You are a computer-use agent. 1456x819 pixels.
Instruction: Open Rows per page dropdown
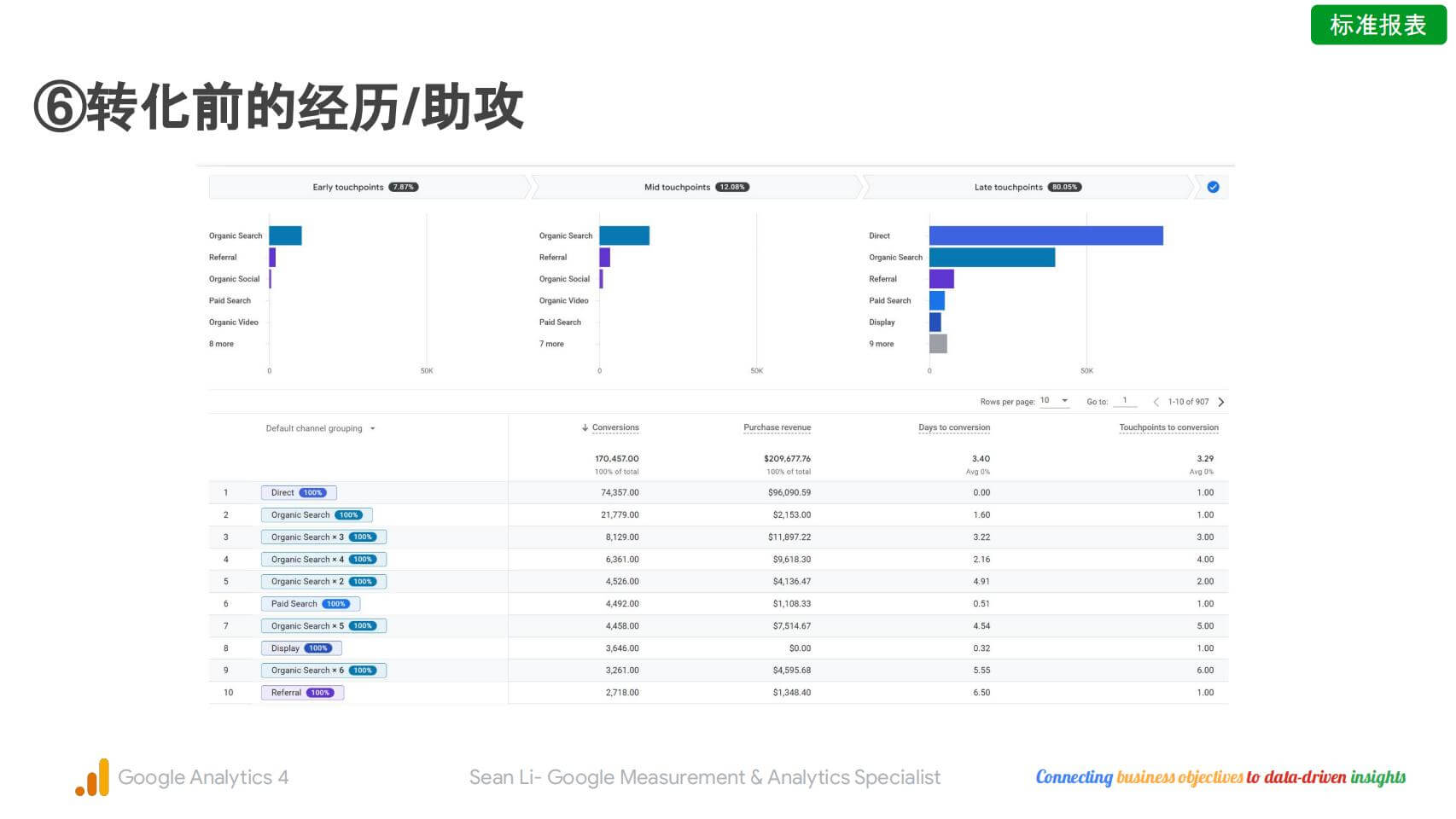click(x=1054, y=401)
